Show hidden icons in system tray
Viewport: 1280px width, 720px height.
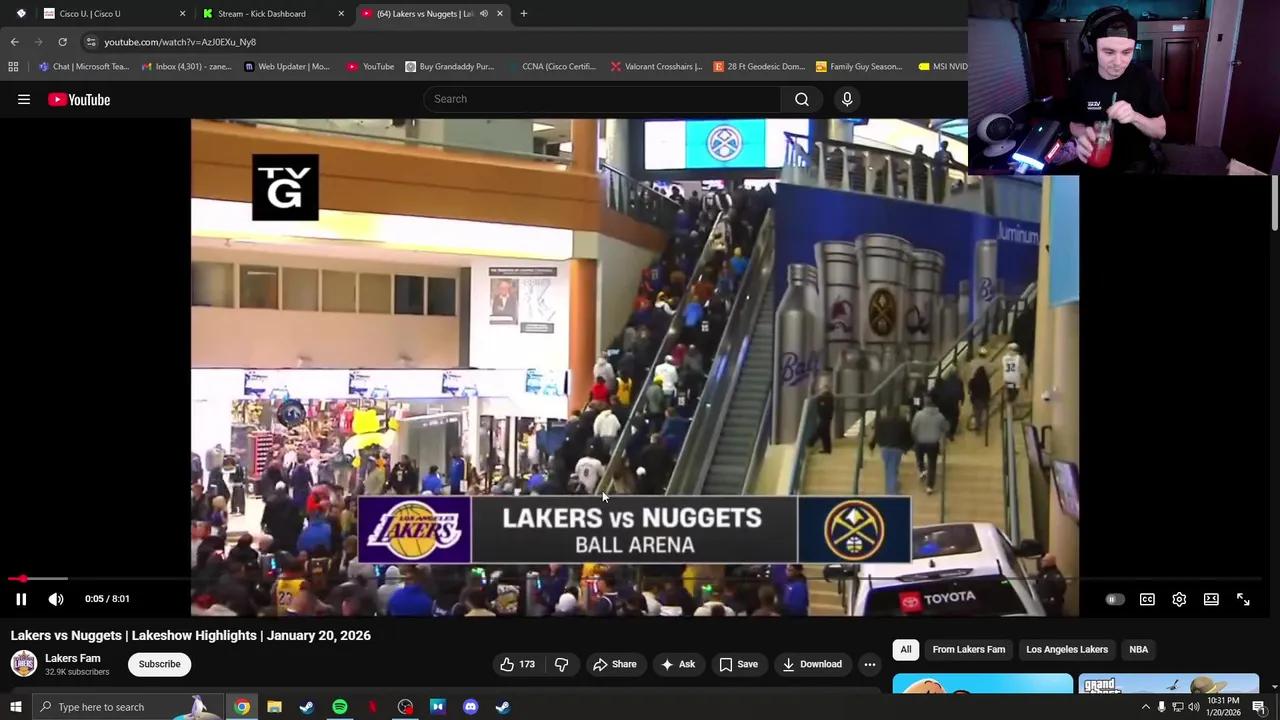(1146, 707)
